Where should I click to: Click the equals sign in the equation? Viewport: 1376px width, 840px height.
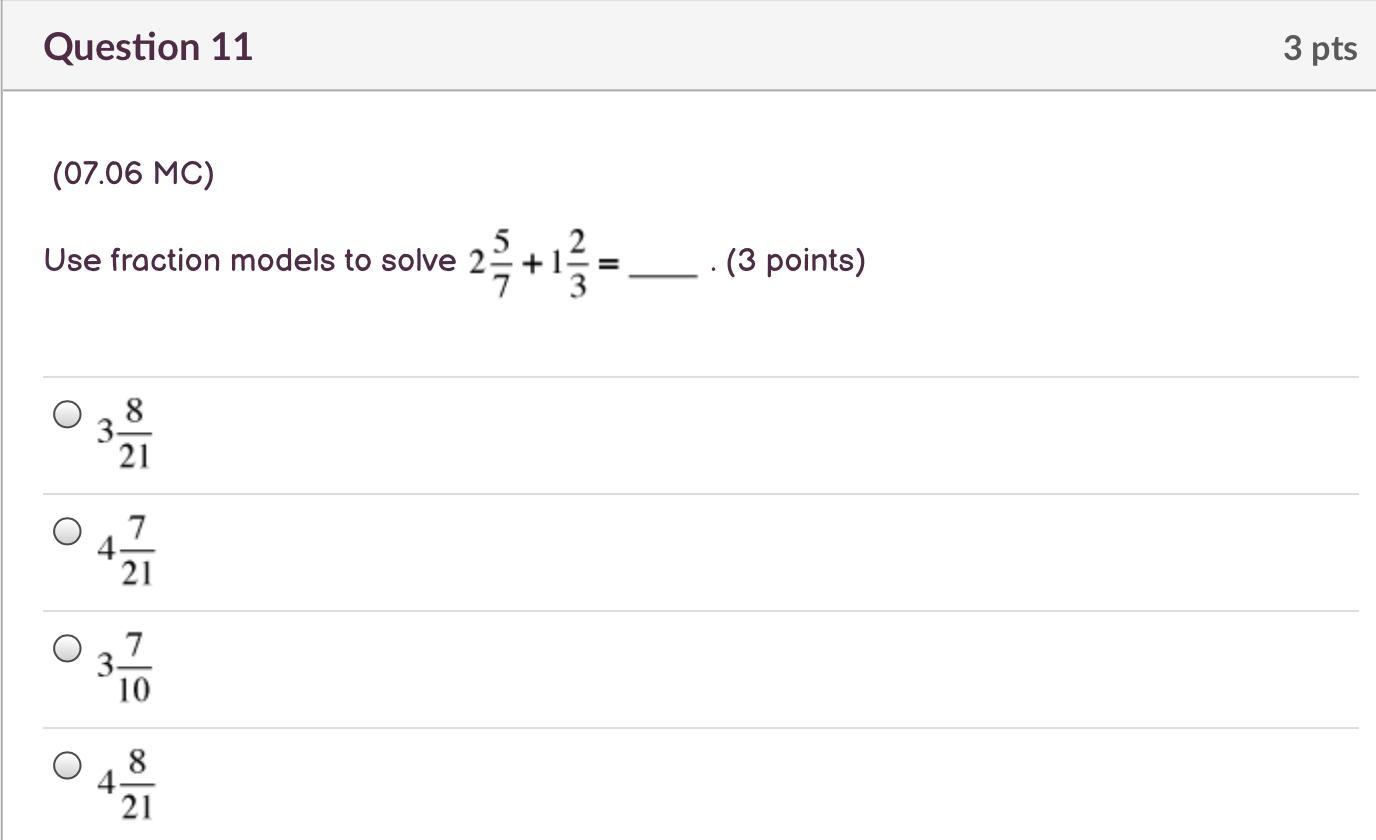coord(608,265)
